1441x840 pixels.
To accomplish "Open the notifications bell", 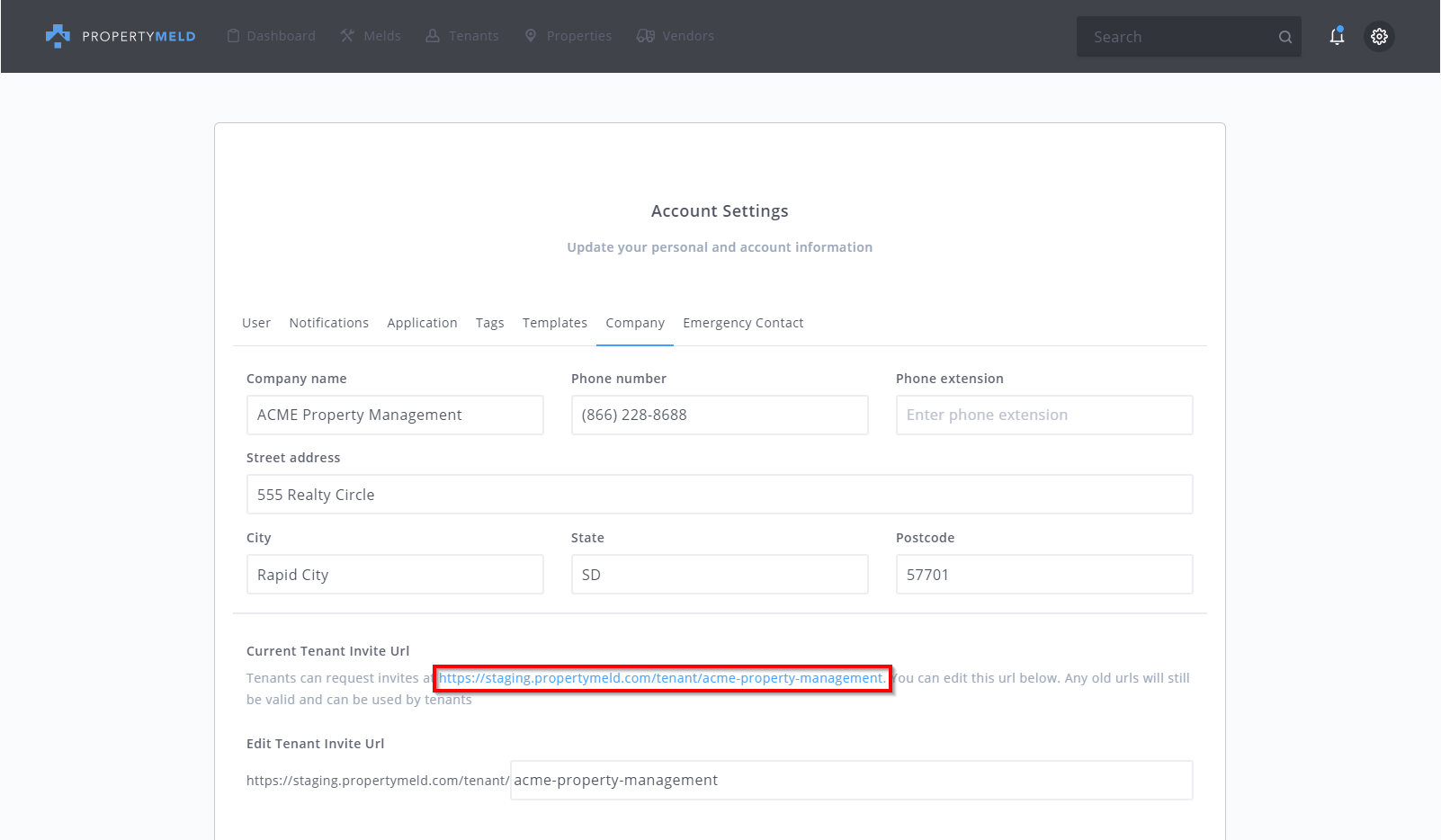I will (x=1337, y=36).
